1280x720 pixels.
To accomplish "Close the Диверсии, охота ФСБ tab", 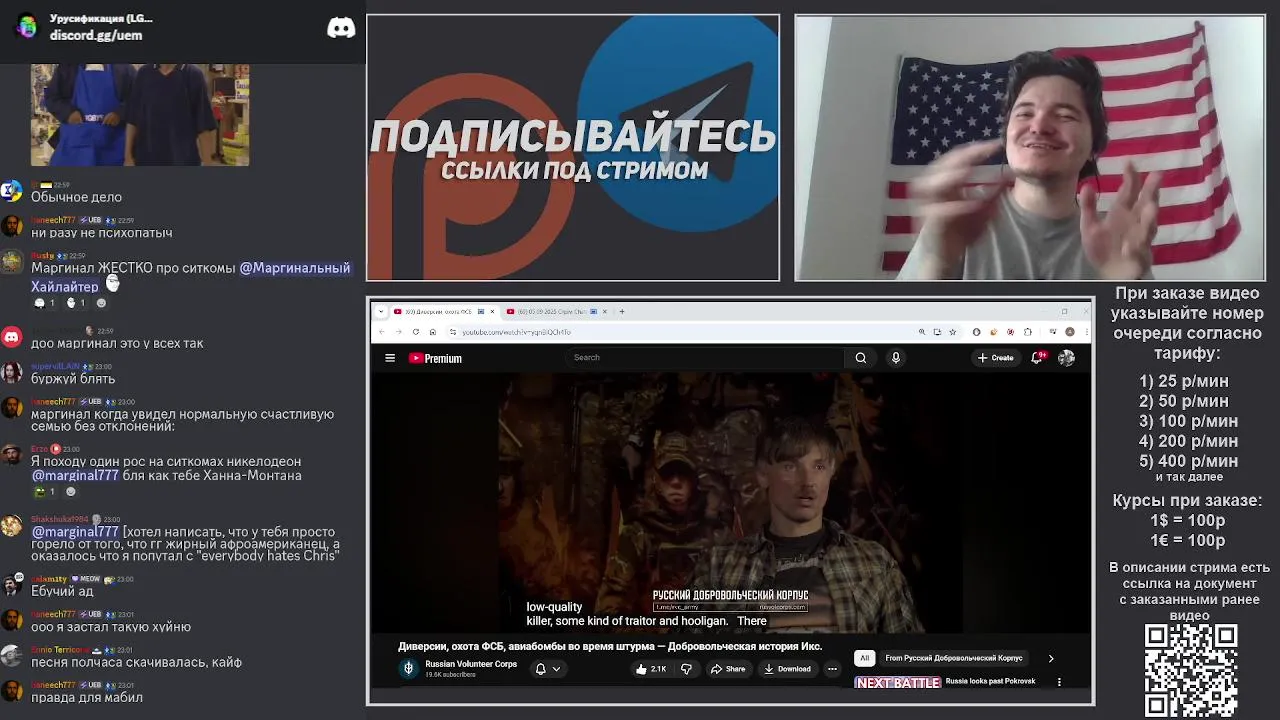I will point(492,311).
